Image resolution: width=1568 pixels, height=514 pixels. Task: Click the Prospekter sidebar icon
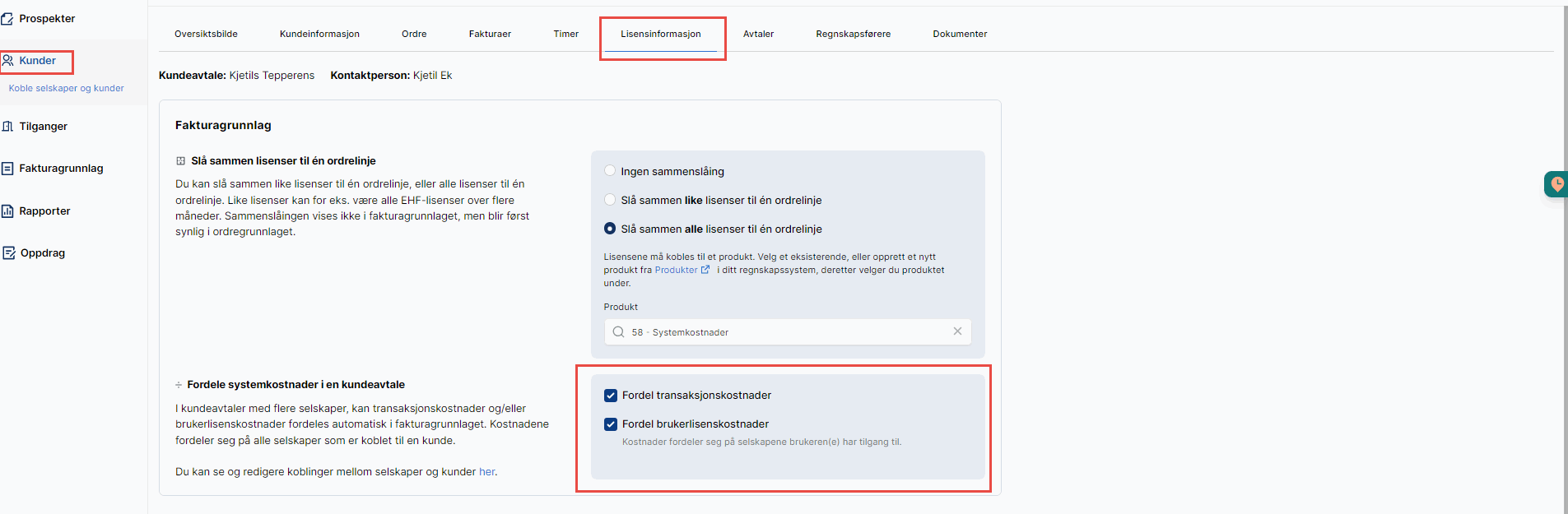(x=7, y=18)
